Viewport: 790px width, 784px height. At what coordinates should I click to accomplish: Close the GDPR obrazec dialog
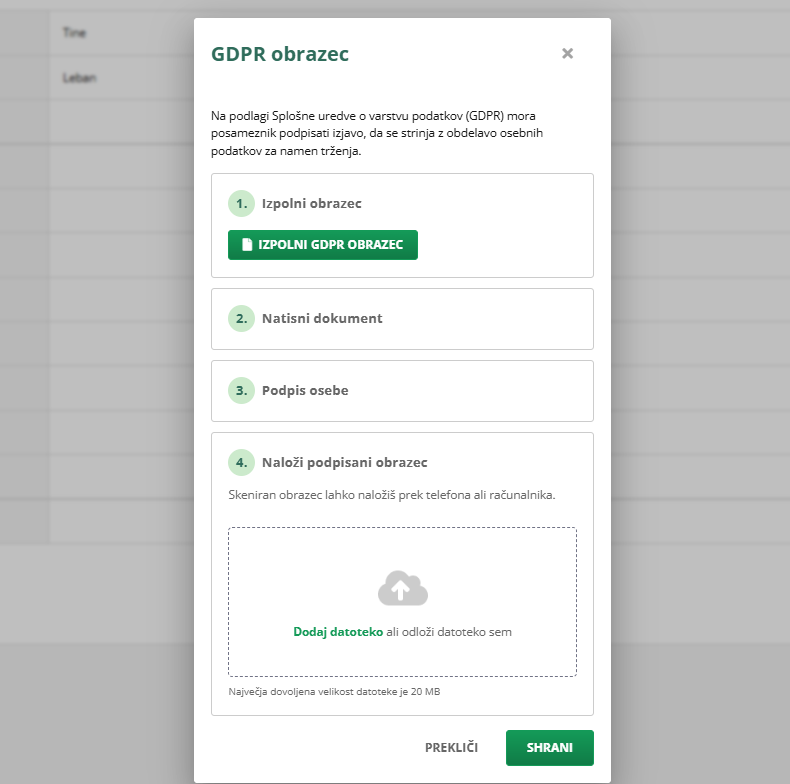pyautogui.click(x=567, y=53)
